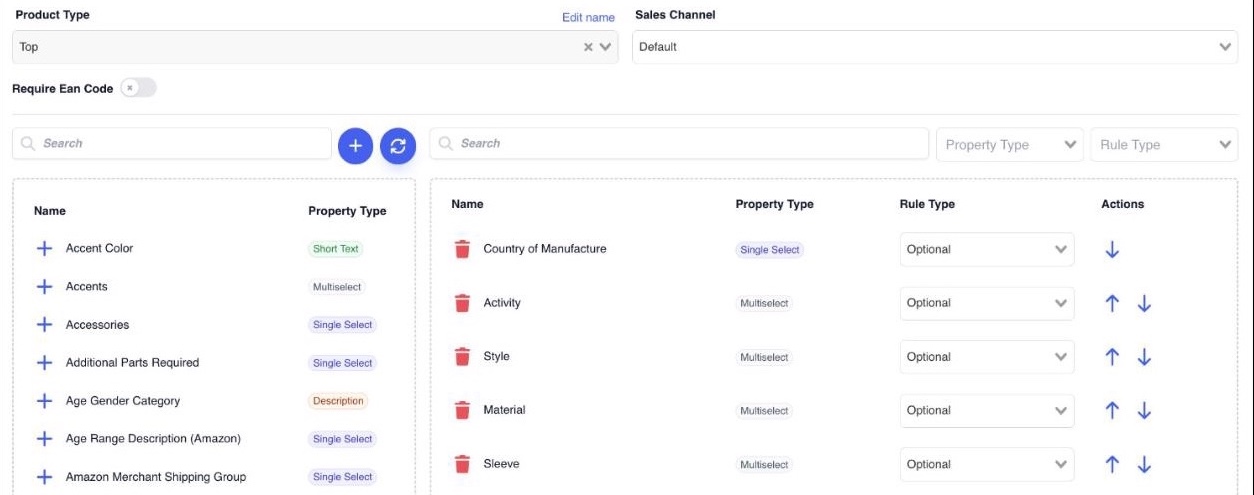1254x495 pixels.
Task: Toggle the Require Ean Code switch
Action: 138,88
